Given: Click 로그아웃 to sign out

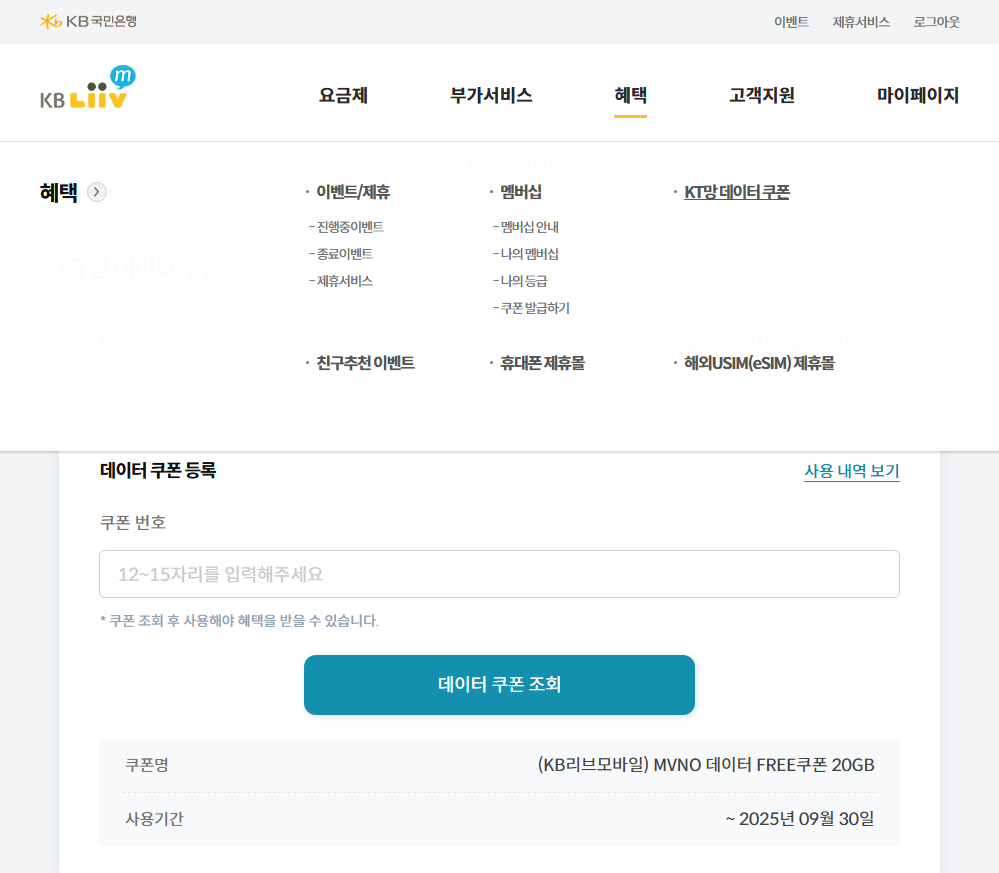Looking at the screenshot, I should [x=936, y=22].
